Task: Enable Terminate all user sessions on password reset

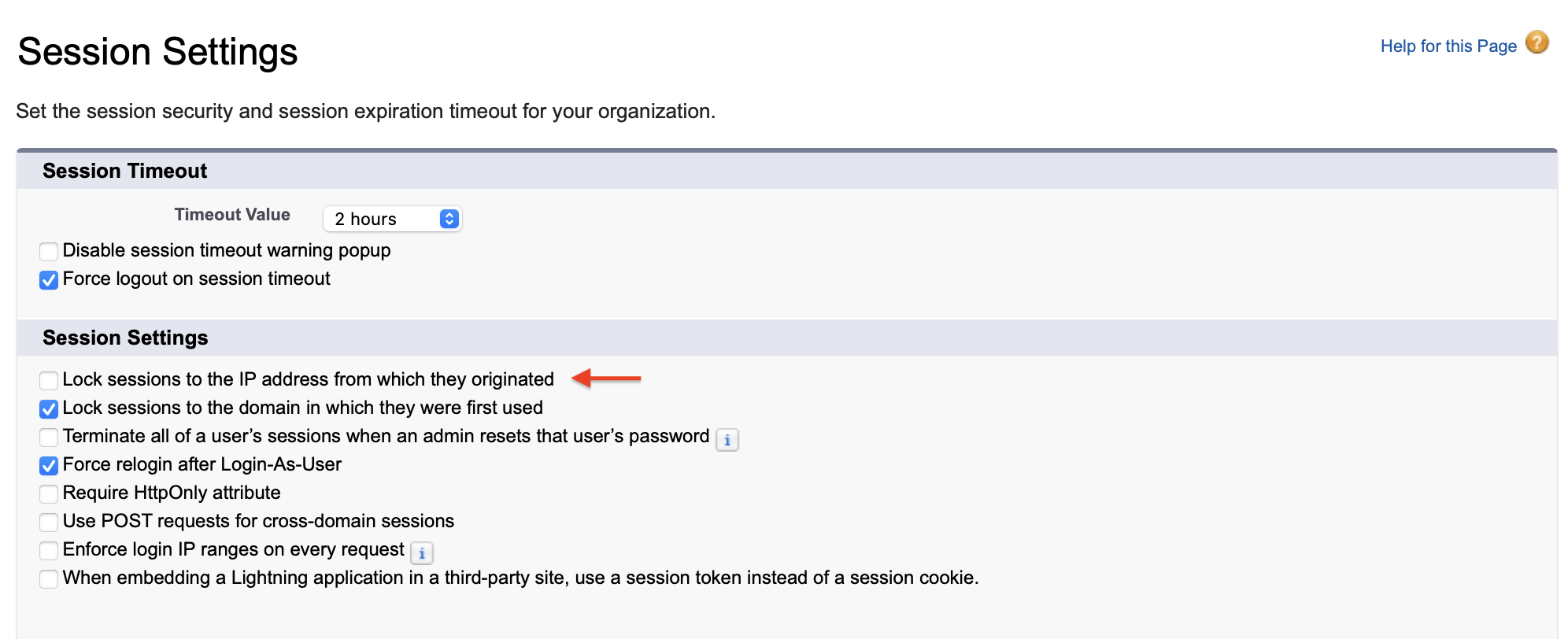Action: click(48, 437)
